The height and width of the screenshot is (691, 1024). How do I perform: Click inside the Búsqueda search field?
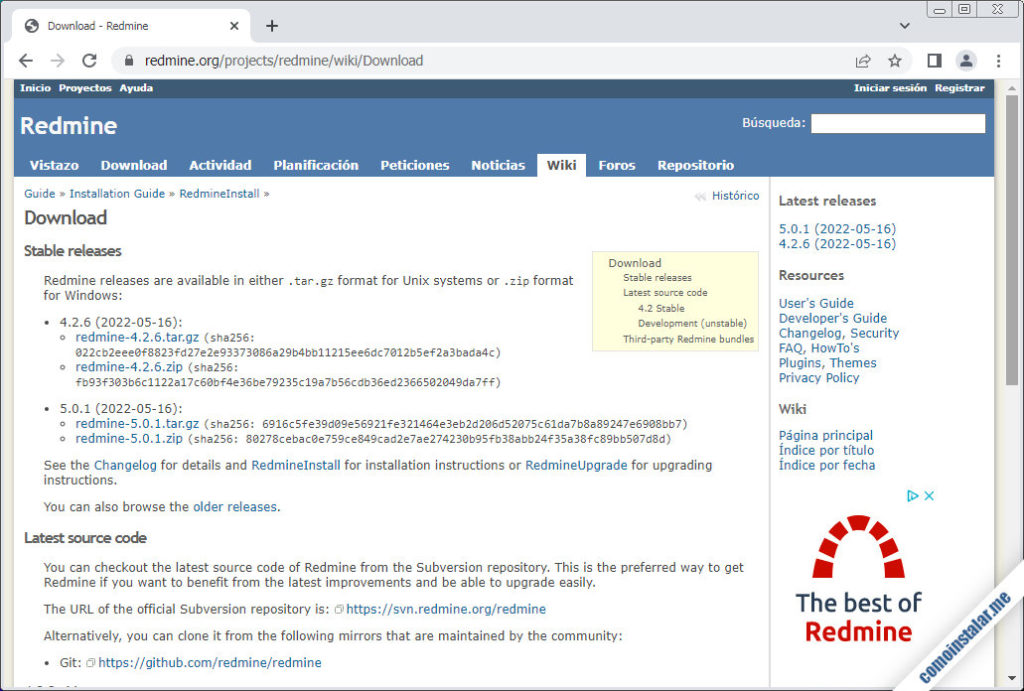pyautogui.click(x=898, y=123)
